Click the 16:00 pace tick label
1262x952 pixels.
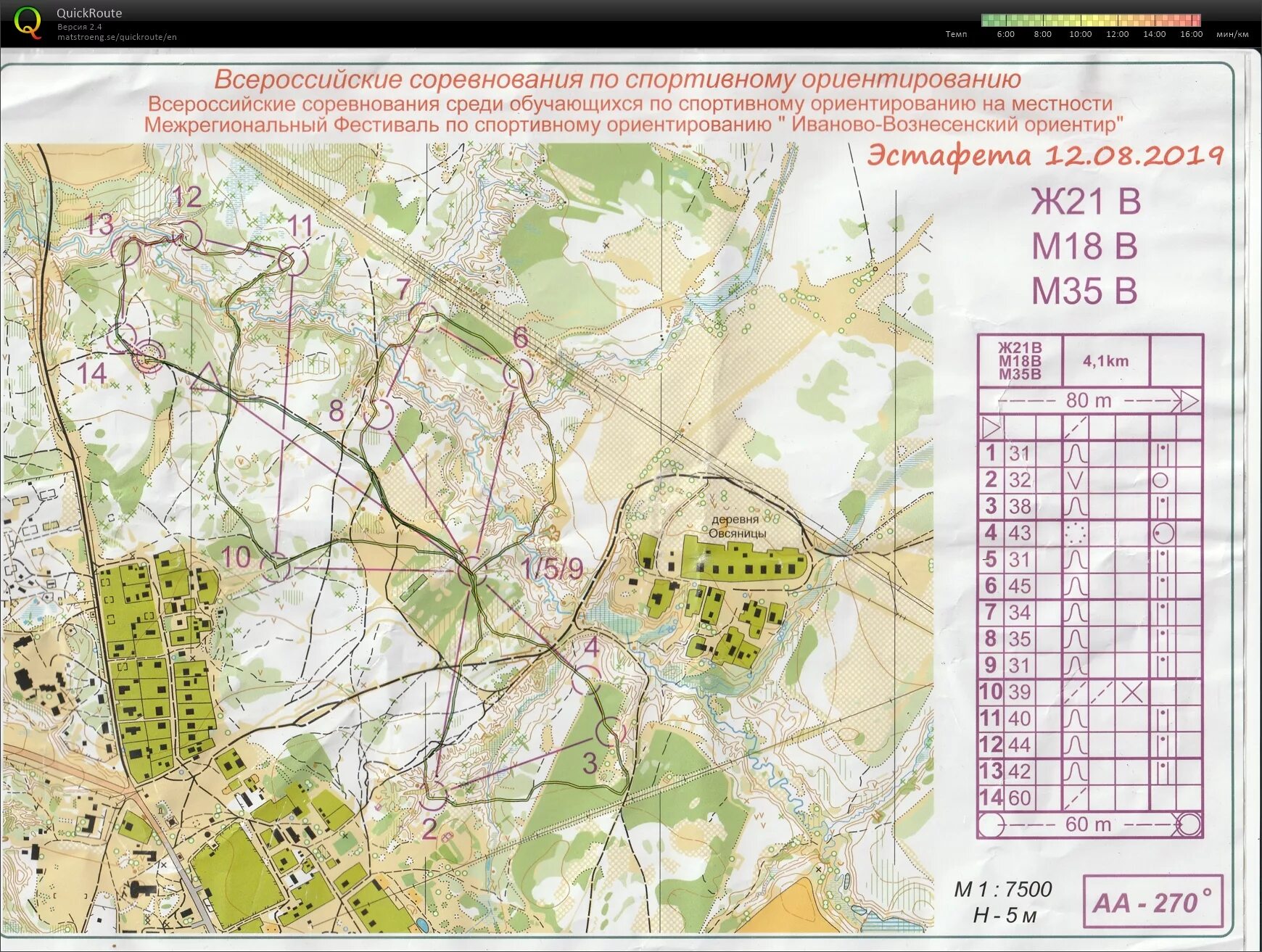pos(1191,34)
